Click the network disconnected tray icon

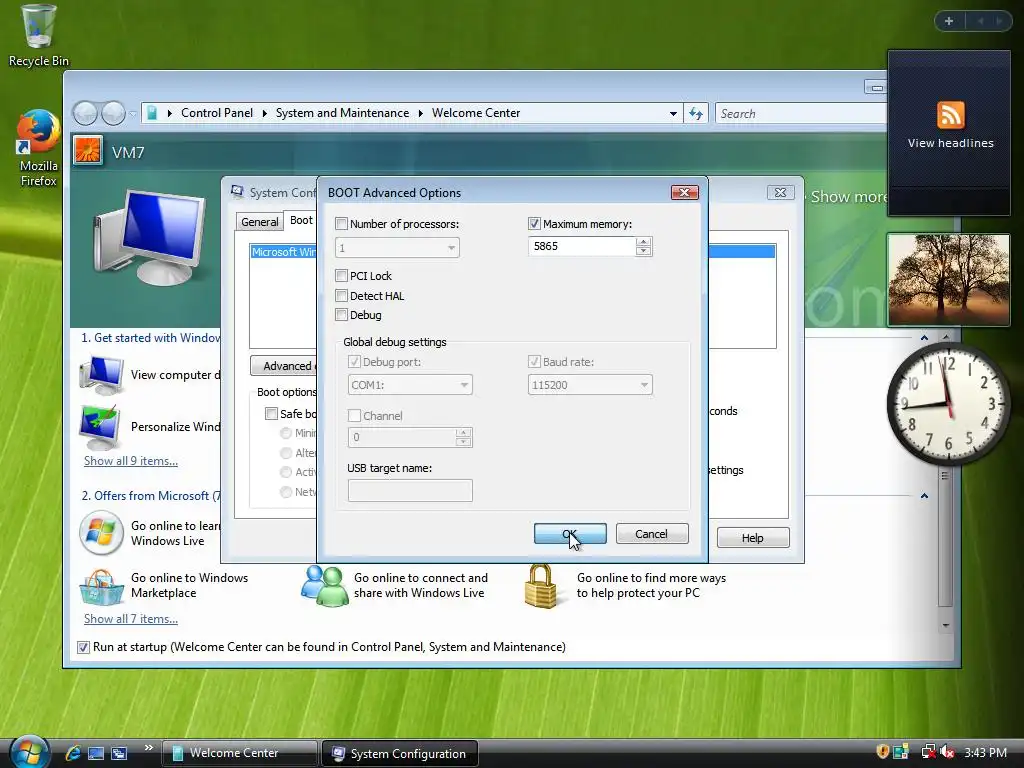pos(927,752)
